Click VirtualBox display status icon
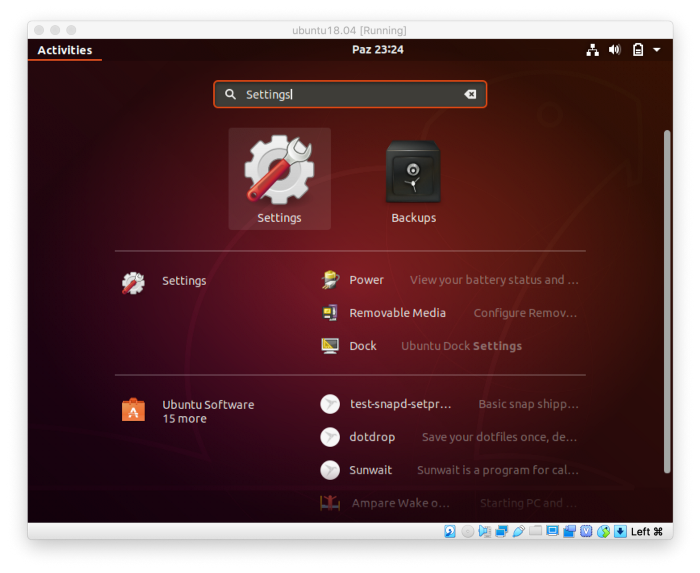 pos(553,531)
